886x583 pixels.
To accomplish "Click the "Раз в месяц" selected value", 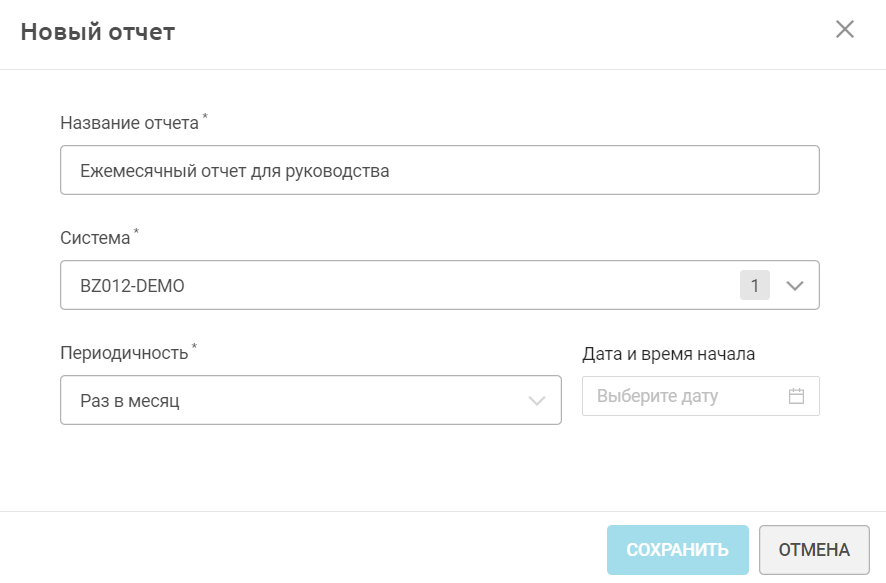I will (x=130, y=401).
